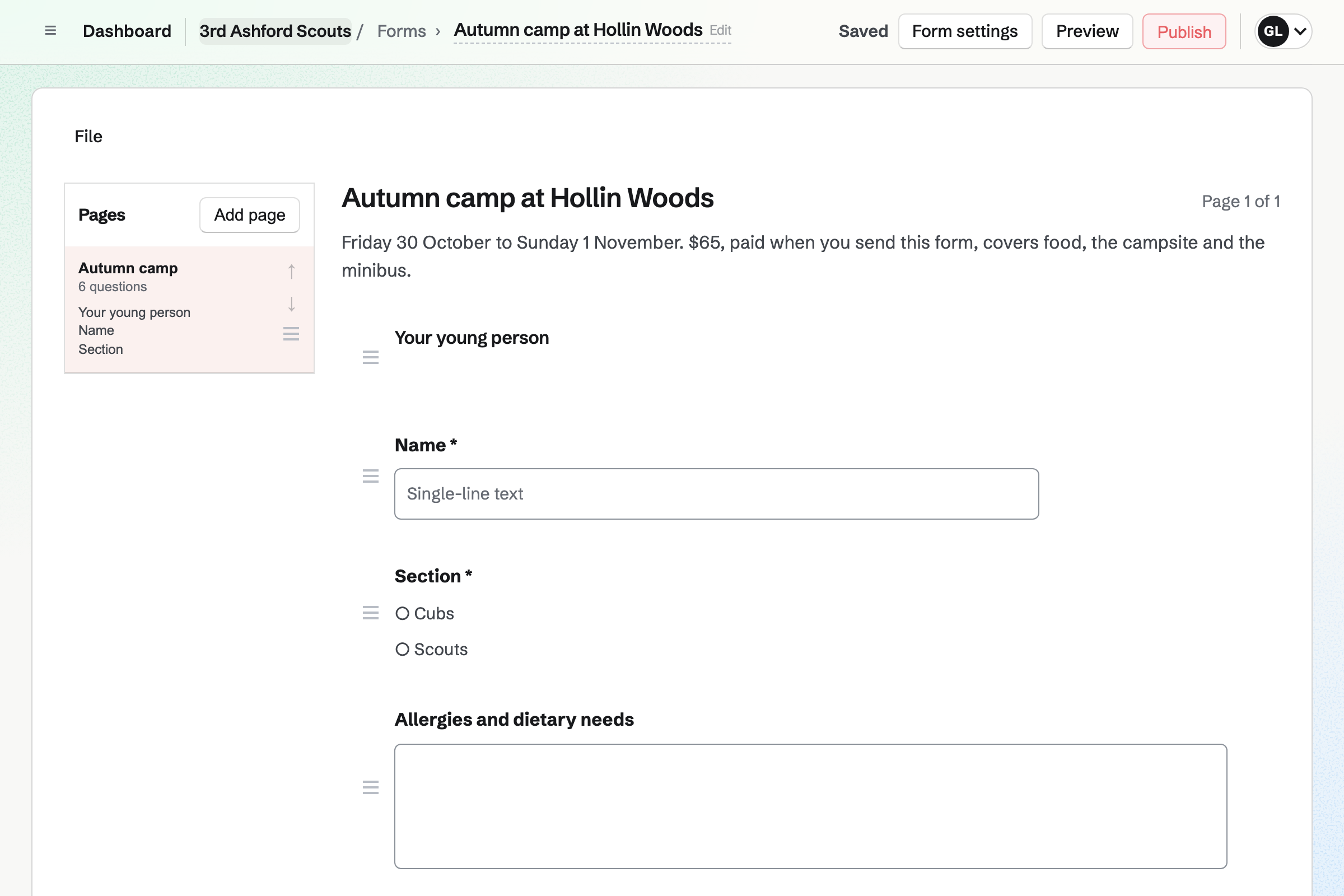Screen dimensions: 1344x896
Task: Click the Section question label
Action: 433,576
